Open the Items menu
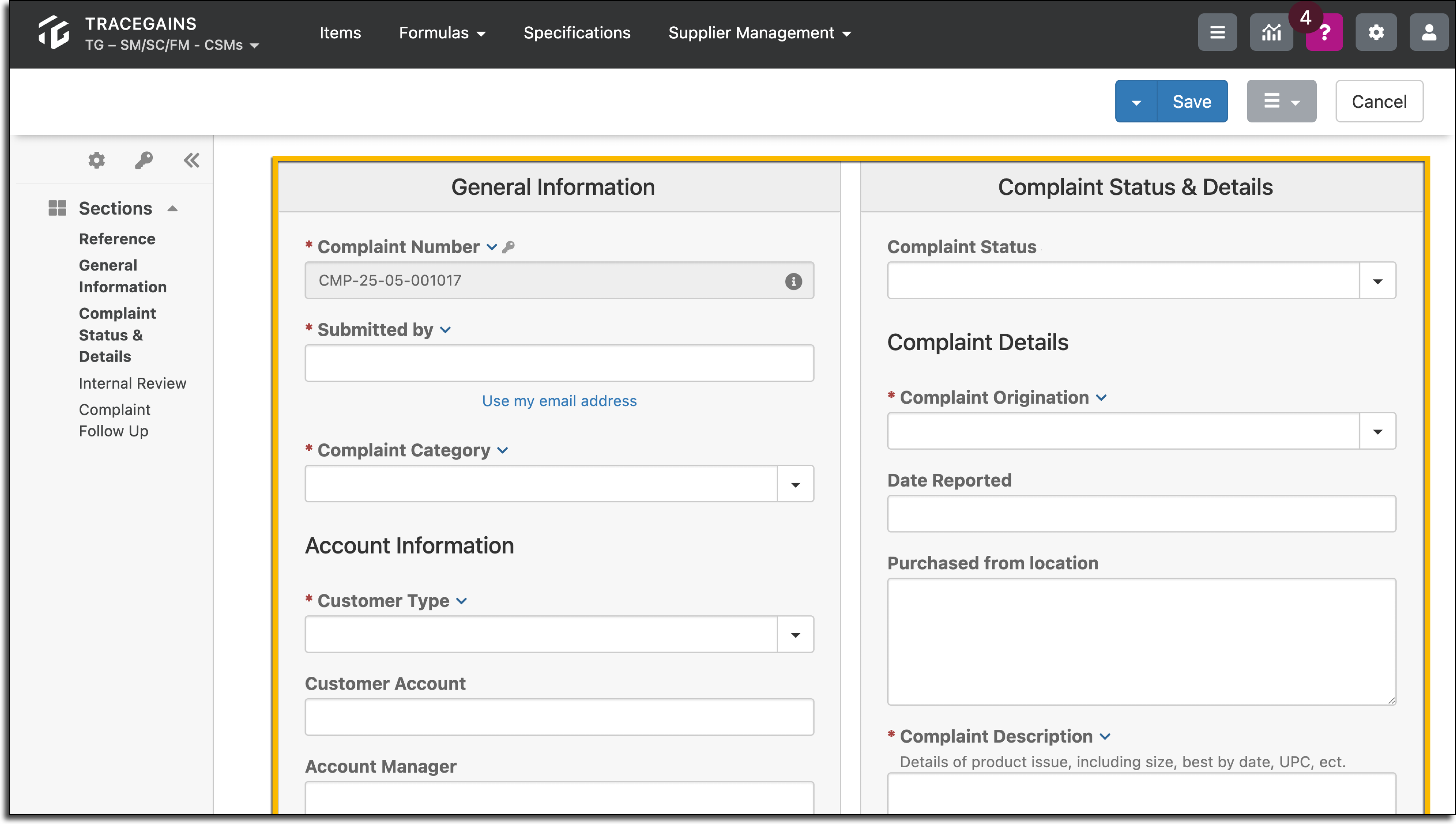This screenshot has width=1456, height=824. 340,33
